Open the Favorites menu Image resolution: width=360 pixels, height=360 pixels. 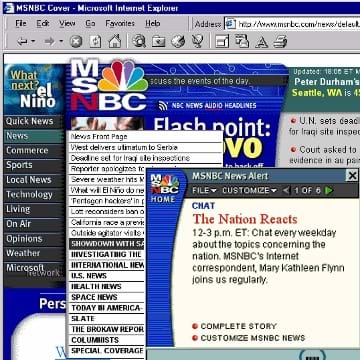point(120,23)
